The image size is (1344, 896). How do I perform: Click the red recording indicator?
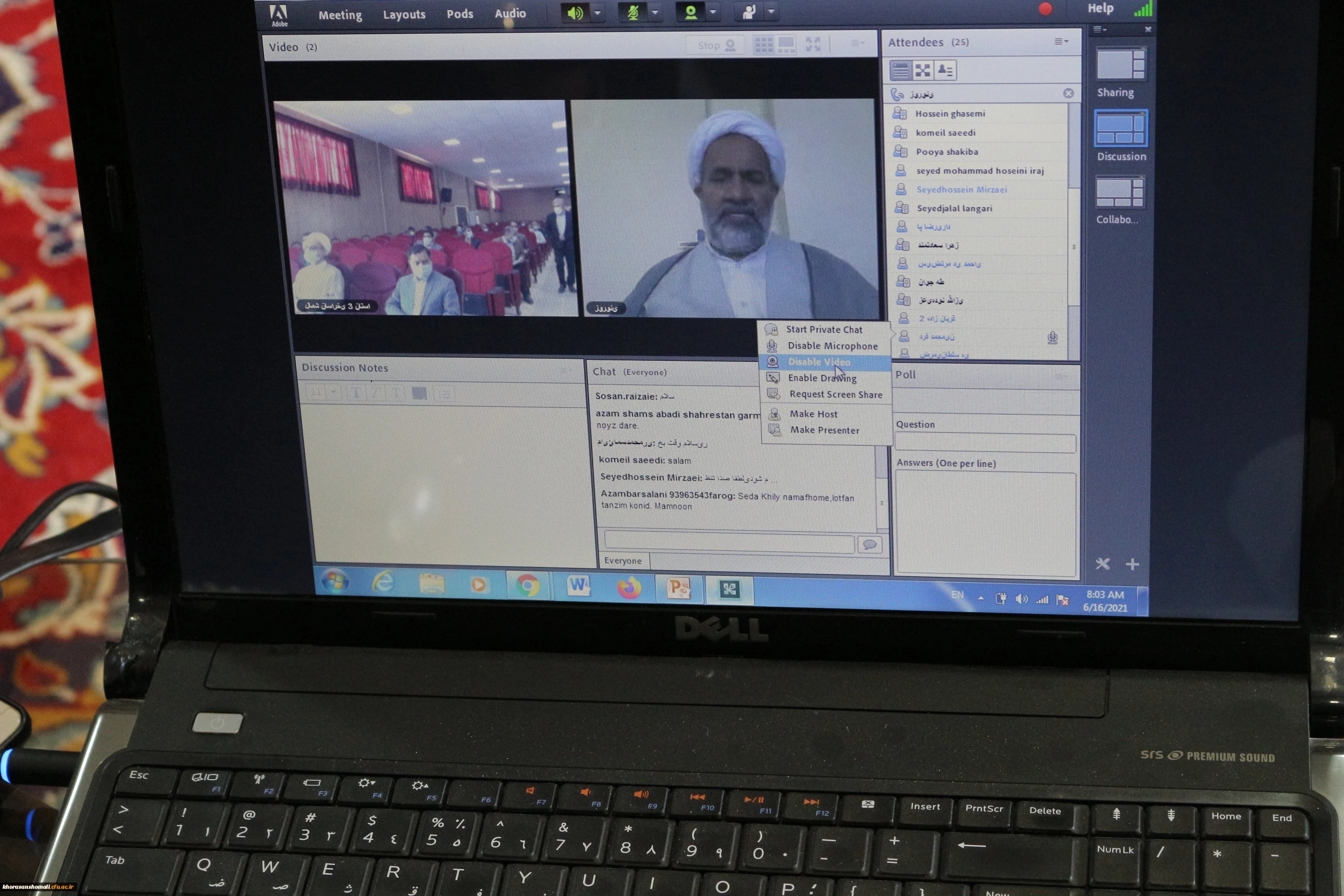coord(1045,9)
